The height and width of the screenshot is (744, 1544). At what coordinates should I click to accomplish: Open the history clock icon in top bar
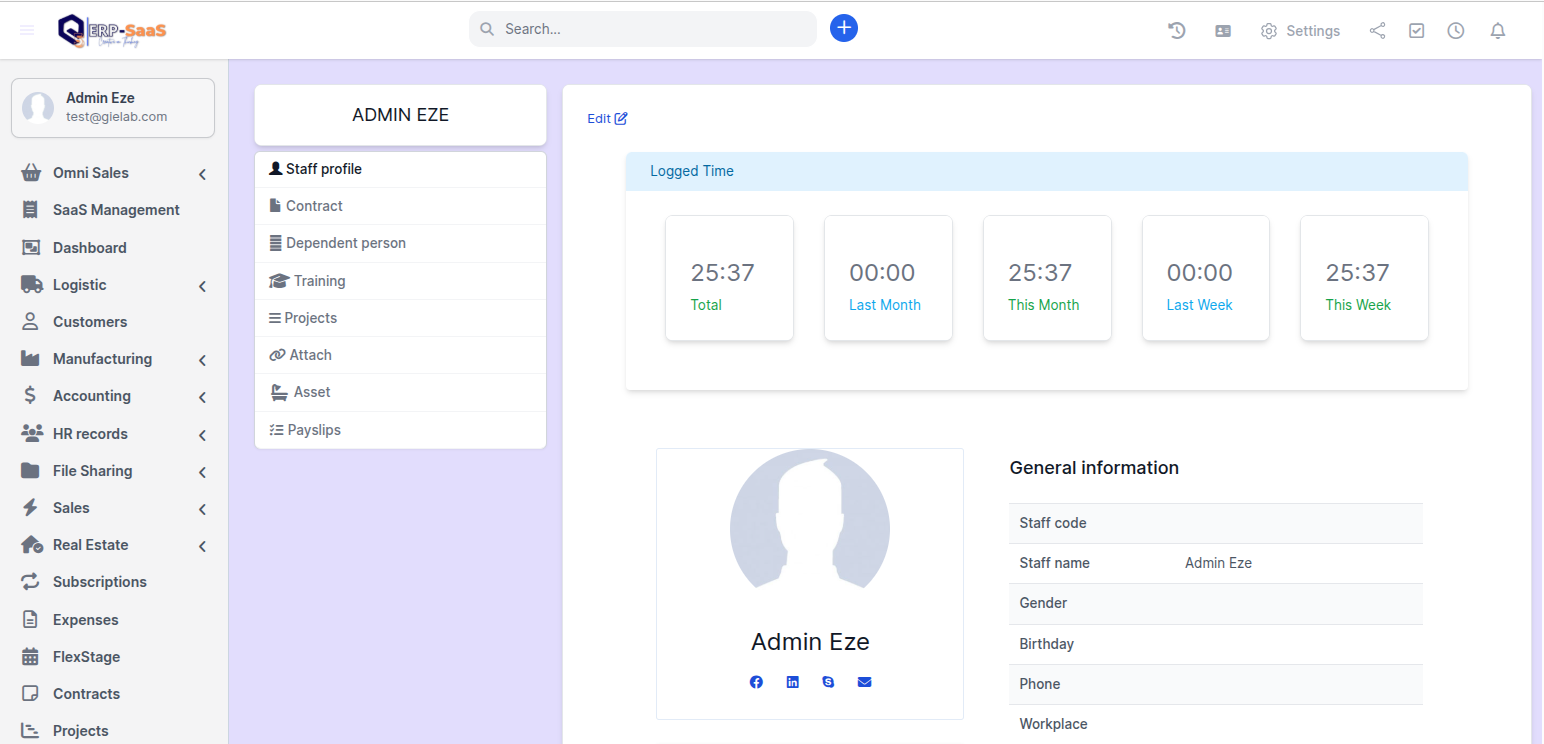coord(1177,31)
